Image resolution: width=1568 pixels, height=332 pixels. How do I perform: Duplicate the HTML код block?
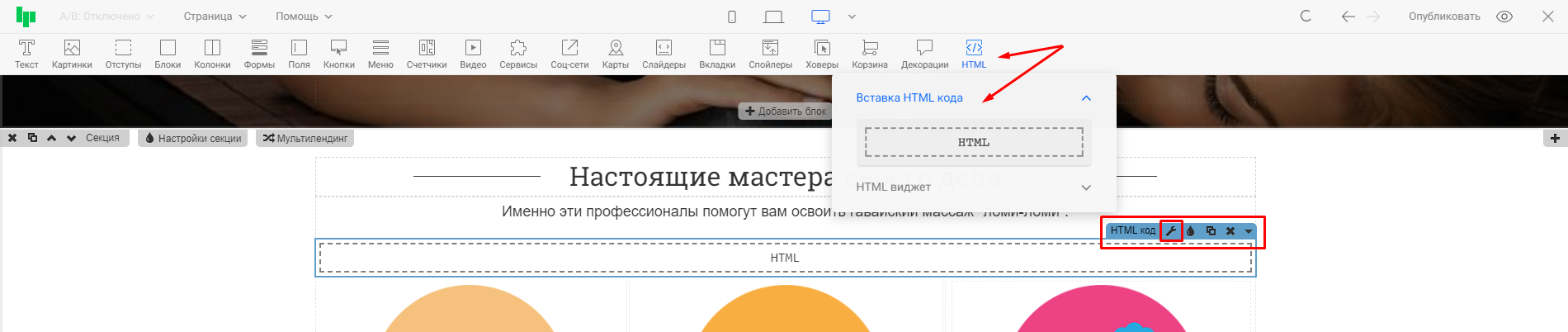tap(1211, 231)
